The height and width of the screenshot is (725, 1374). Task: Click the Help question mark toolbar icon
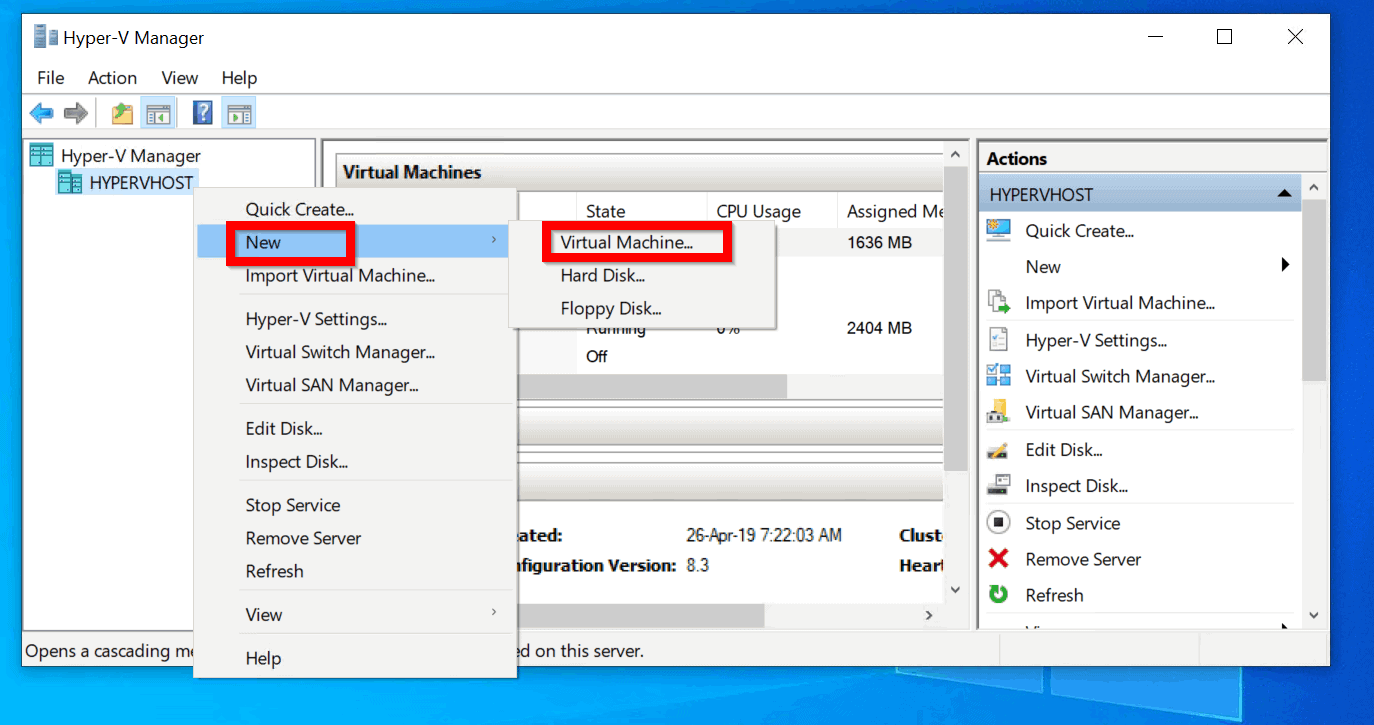coord(202,112)
